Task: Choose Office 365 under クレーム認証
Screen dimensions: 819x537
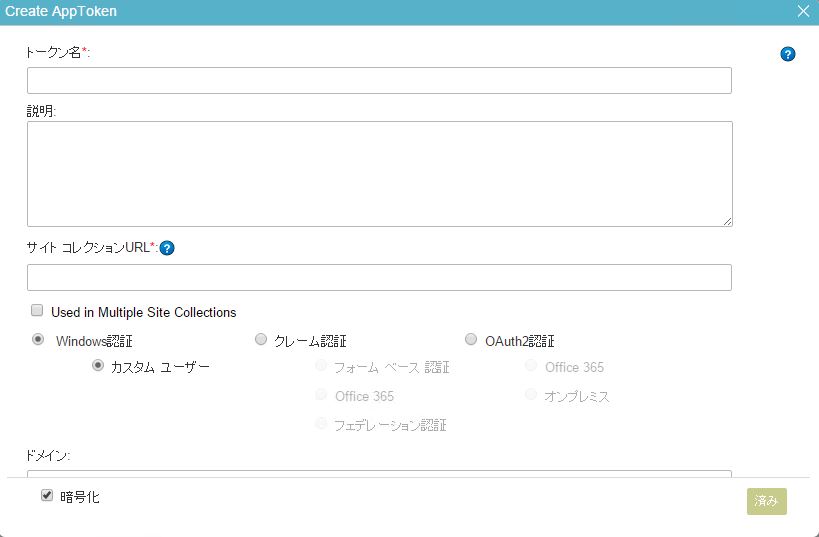Action: (321, 394)
